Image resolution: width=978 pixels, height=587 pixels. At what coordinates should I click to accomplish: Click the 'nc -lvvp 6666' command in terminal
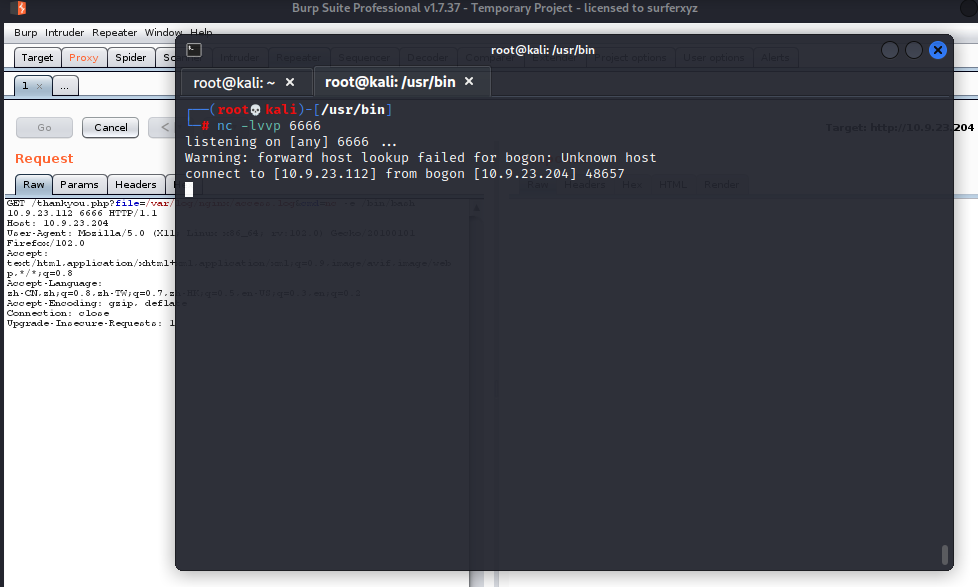pos(269,126)
